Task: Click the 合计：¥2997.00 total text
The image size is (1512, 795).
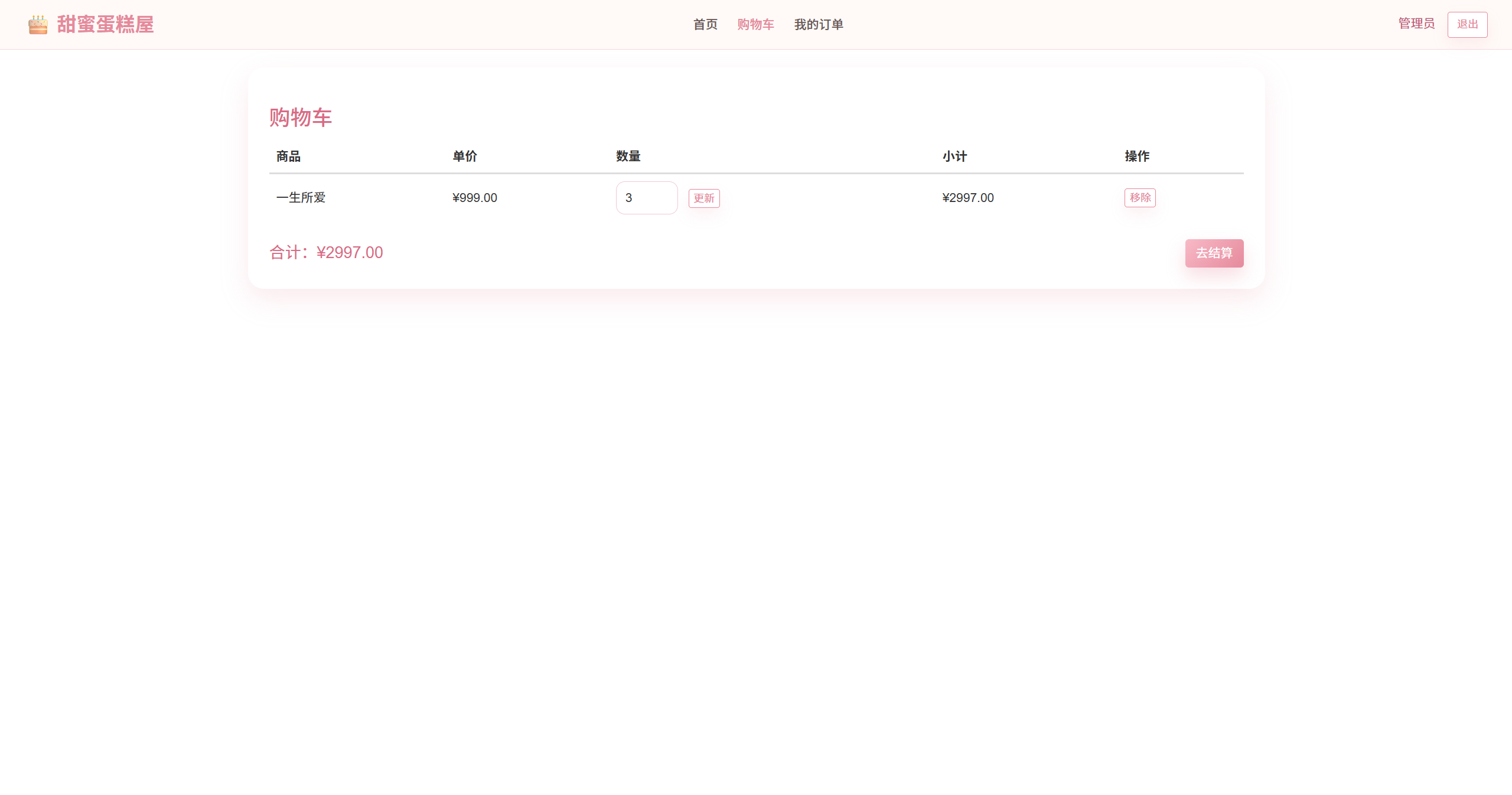Action: [x=326, y=253]
